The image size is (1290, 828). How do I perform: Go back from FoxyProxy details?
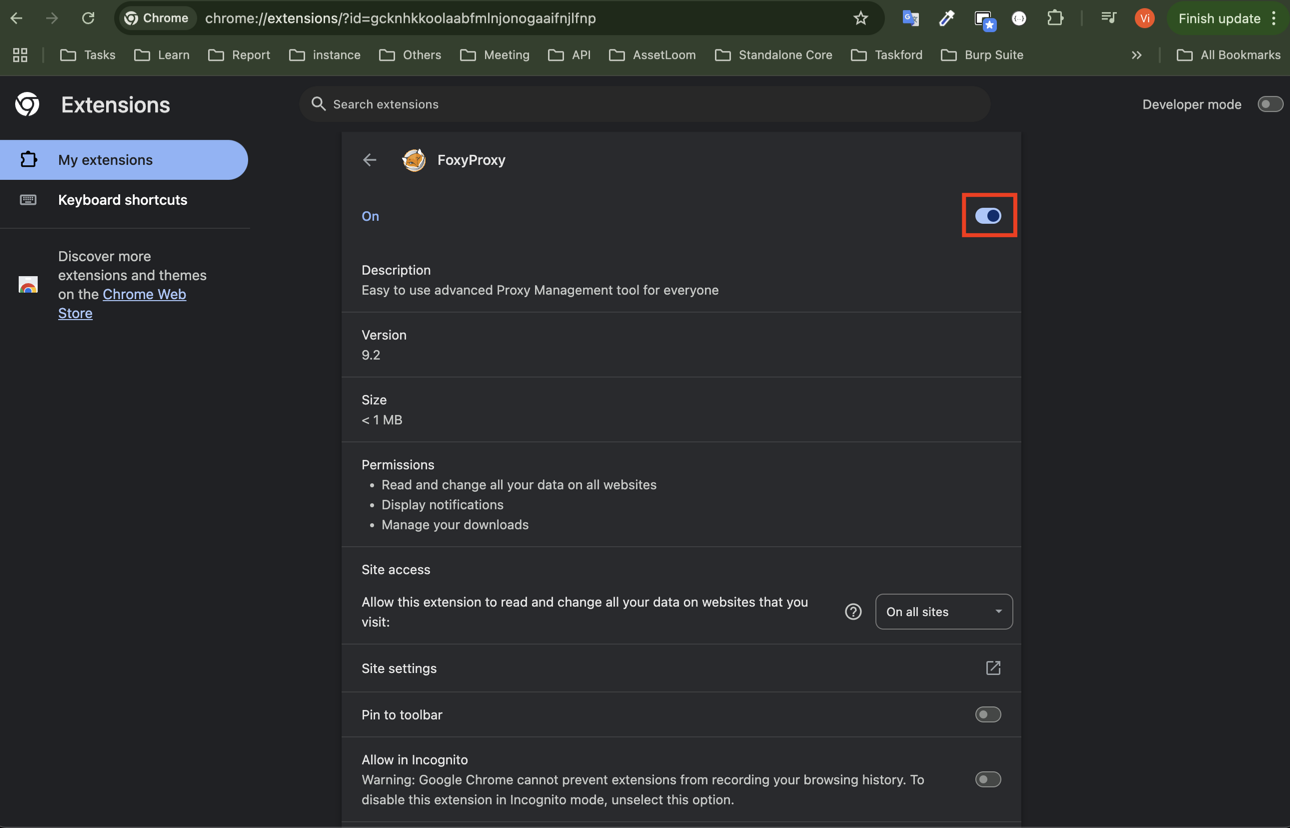pyautogui.click(x=370, y=160)
